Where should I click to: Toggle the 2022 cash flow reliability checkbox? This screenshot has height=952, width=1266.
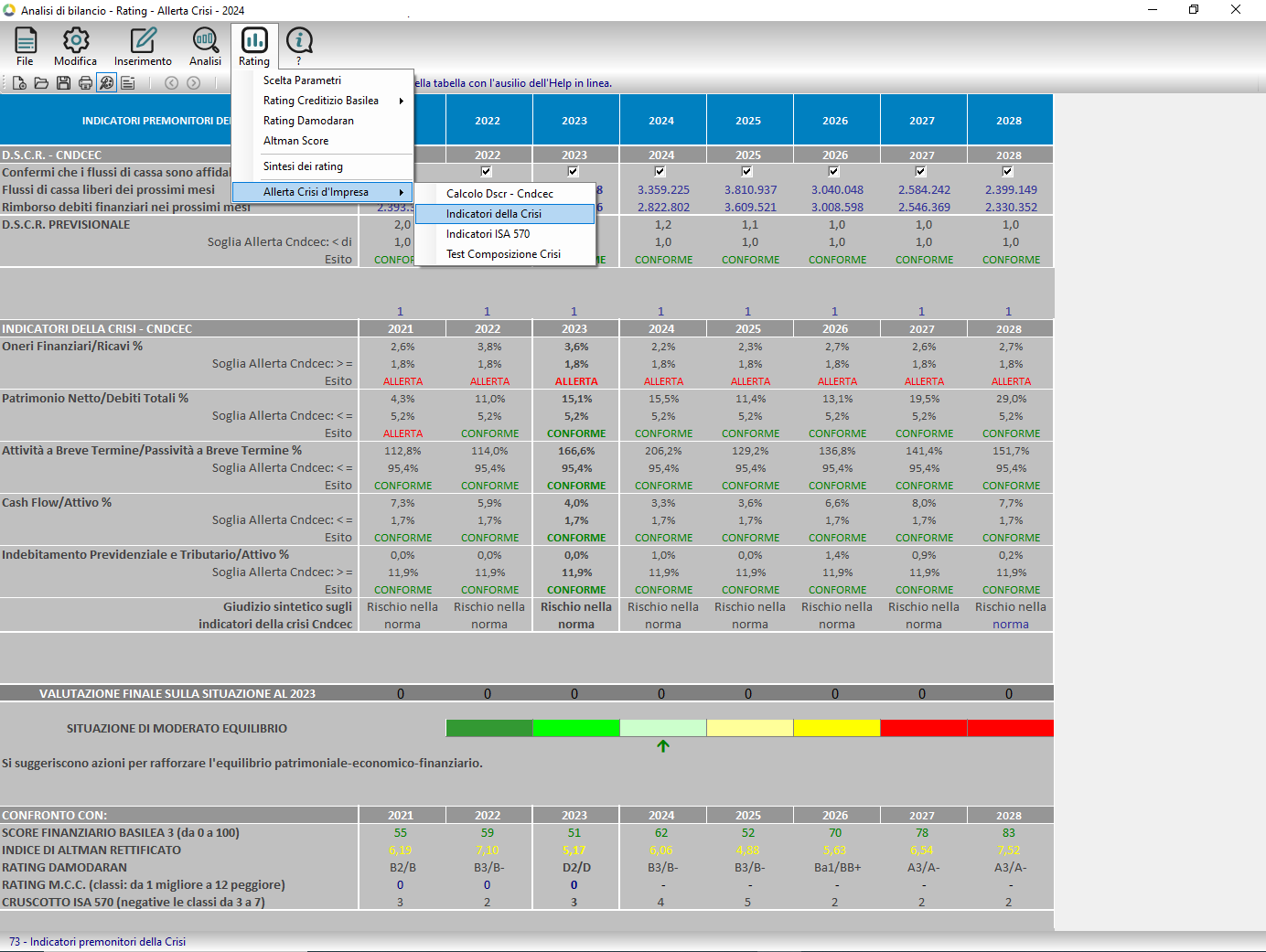pos(487,172)
